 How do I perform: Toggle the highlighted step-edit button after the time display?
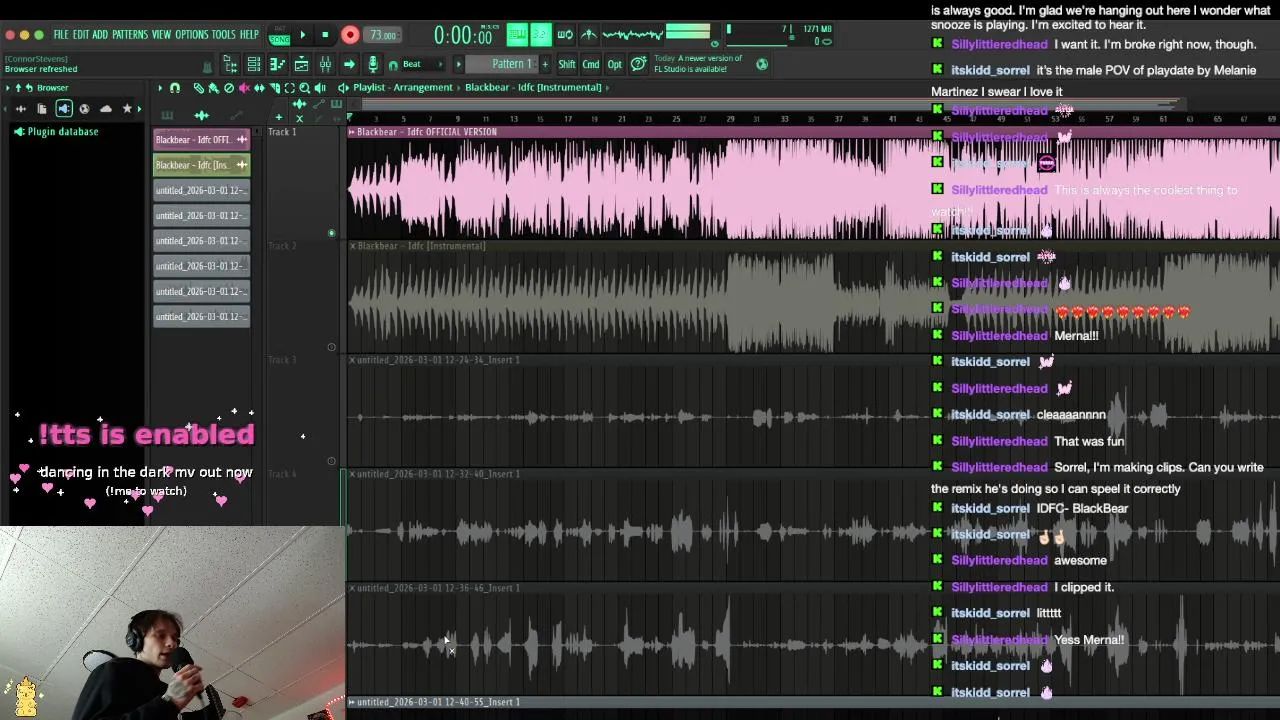pyautogui.click(x=517, y=35)
